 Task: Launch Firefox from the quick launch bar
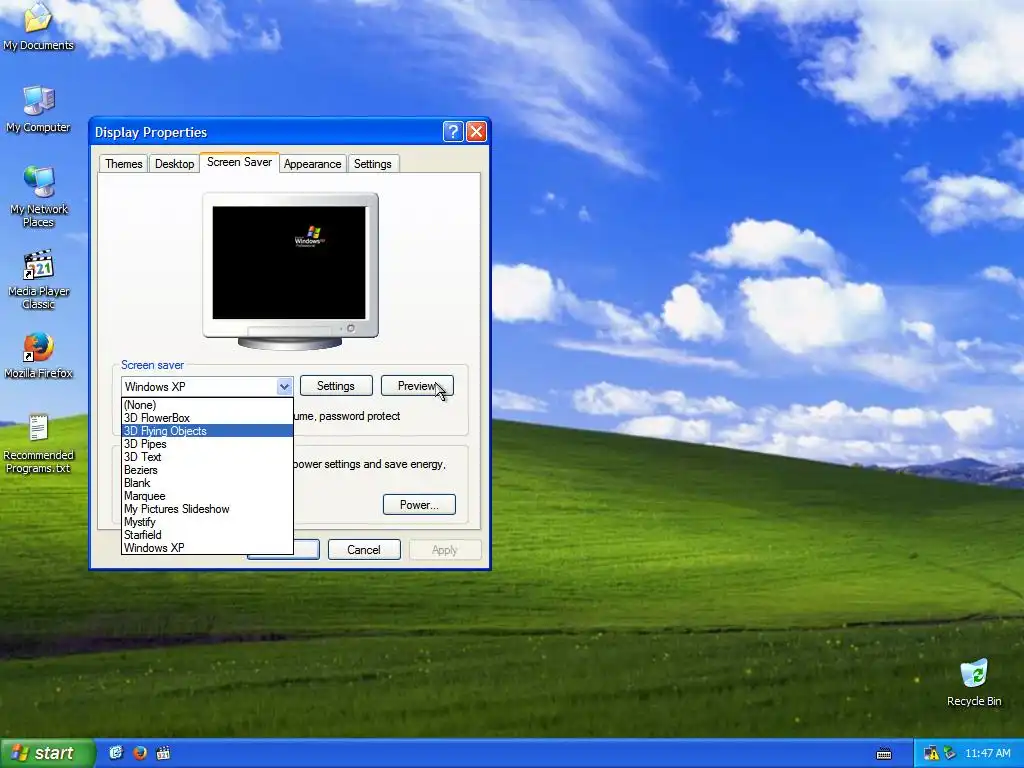pos(140,753)
